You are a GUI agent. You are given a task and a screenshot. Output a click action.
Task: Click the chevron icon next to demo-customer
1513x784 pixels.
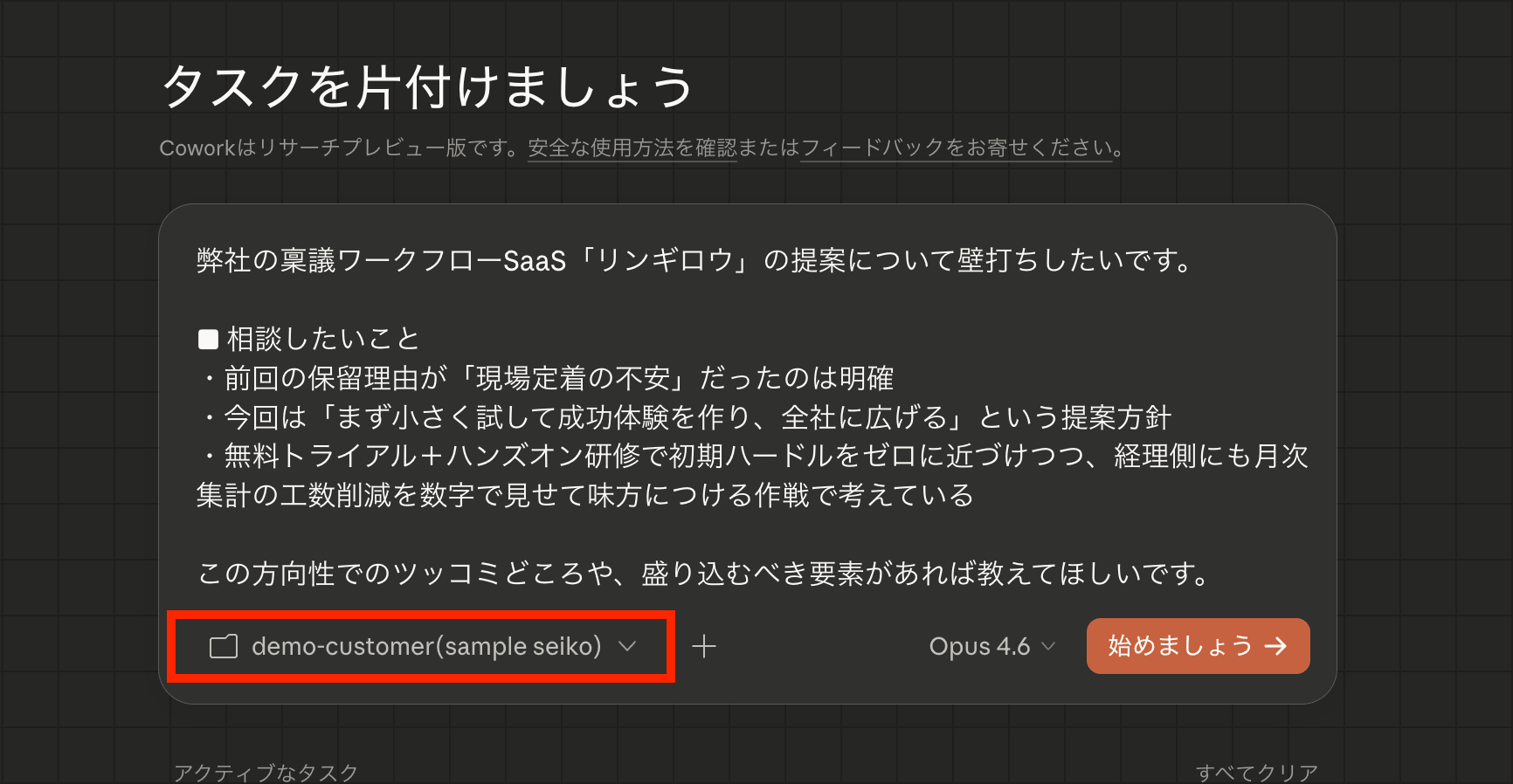pos(625,648)
